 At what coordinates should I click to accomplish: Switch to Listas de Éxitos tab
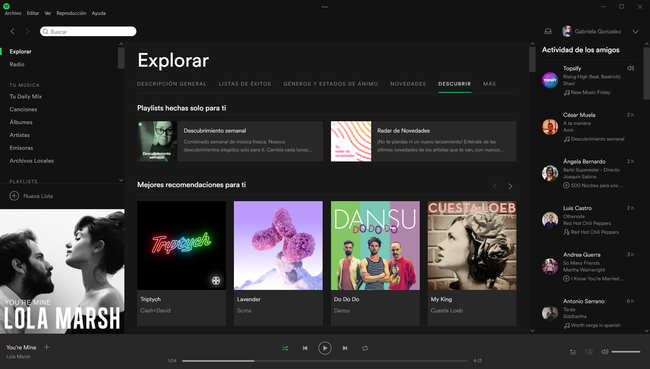(x=245, y=84)
